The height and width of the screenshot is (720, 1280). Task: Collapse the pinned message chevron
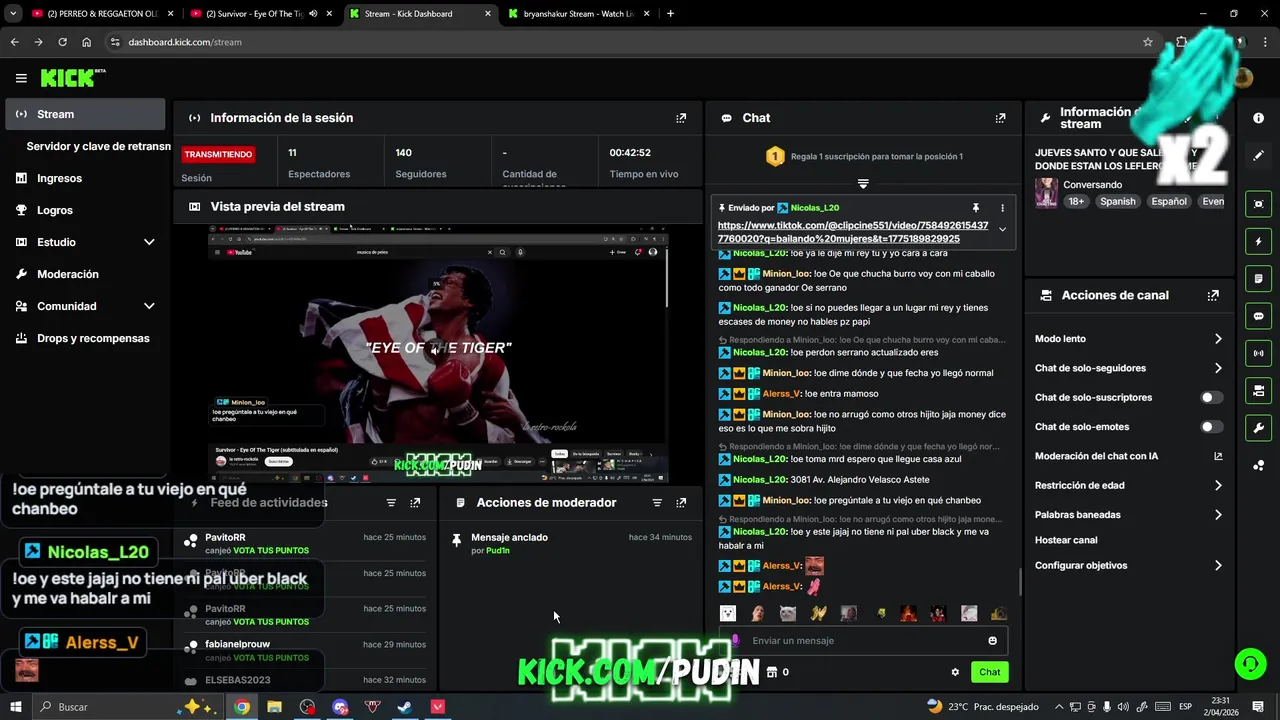click(1002, 230)
